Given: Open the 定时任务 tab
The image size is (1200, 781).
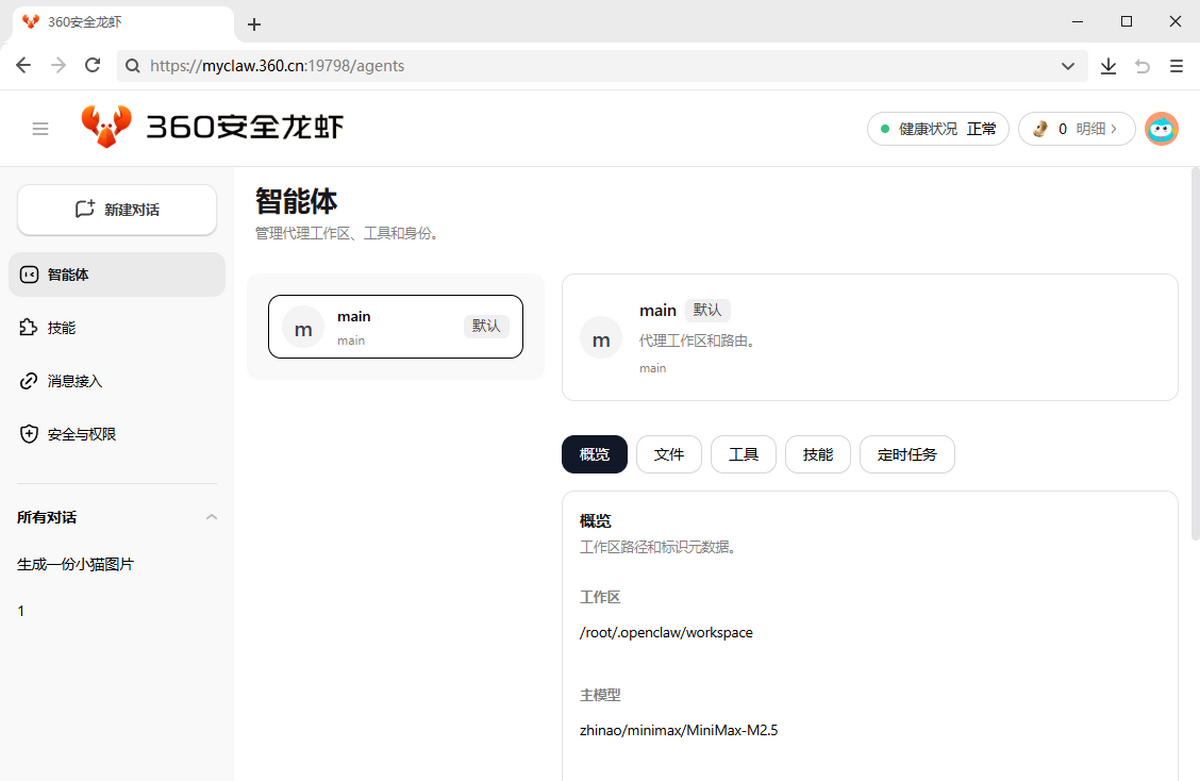Looking at the screenshot, I should [x=906, y=454].
